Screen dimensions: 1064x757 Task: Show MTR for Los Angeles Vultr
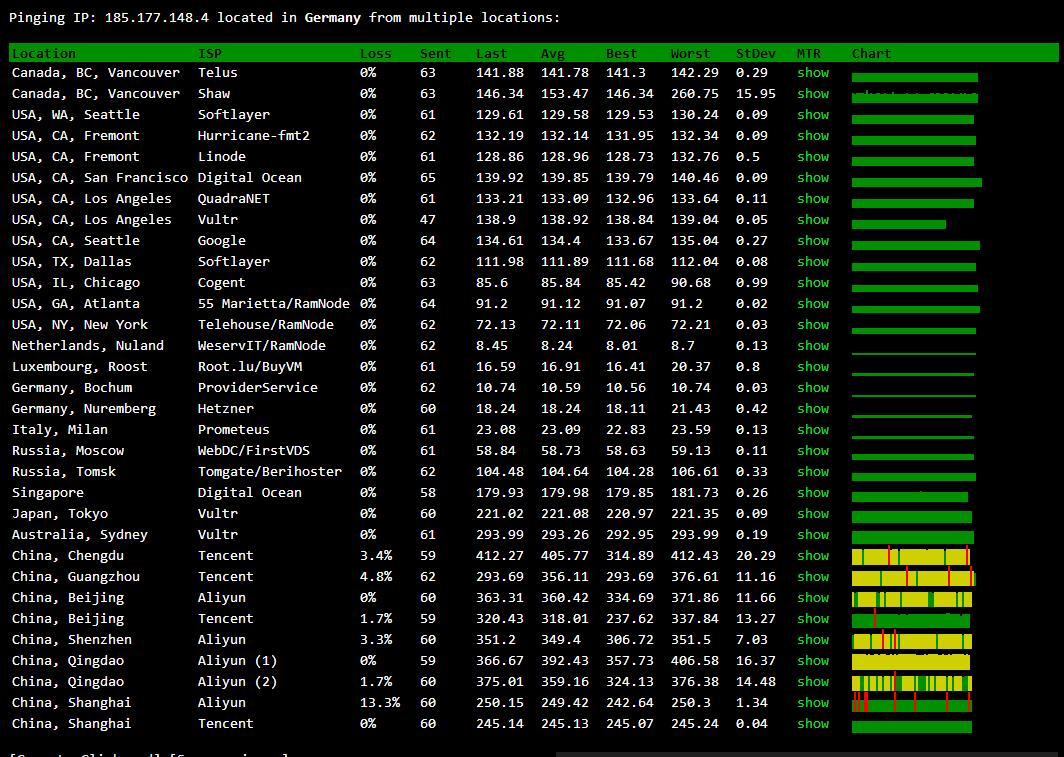[813, 220]
